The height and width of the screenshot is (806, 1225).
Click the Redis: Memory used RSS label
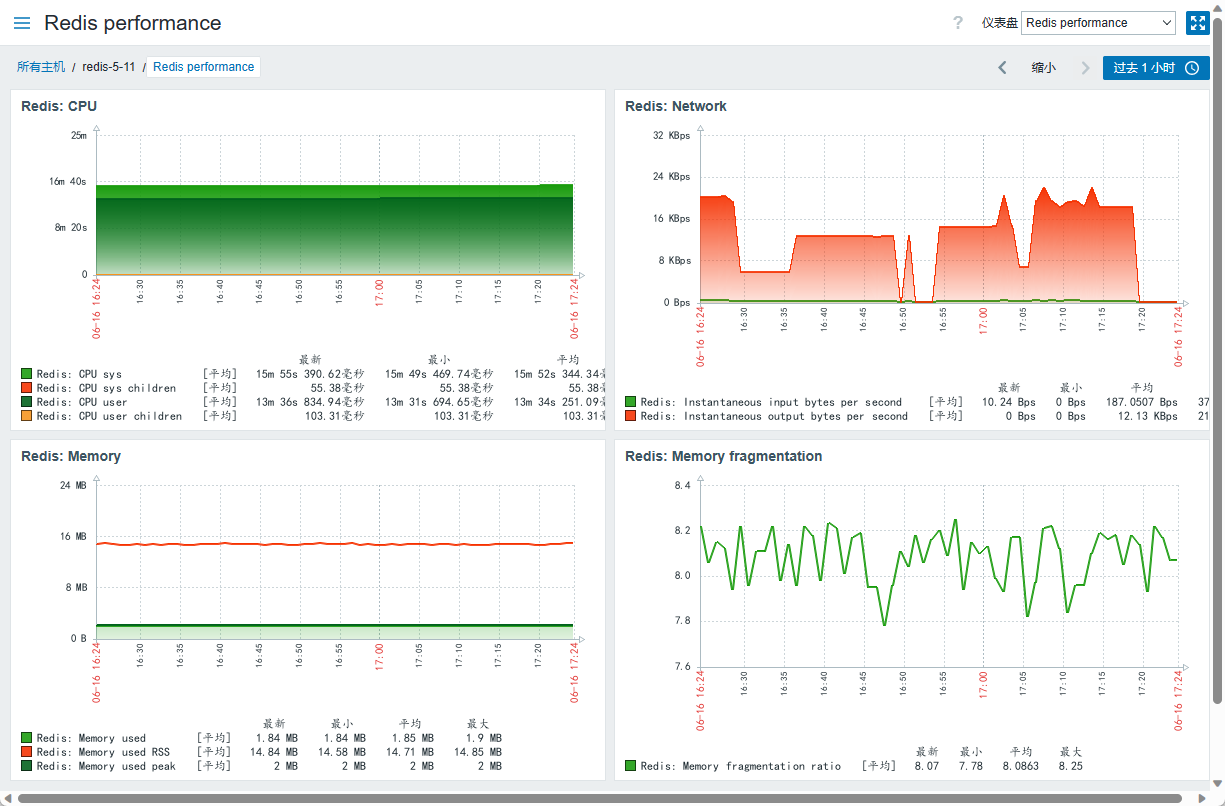pos(103,752)
